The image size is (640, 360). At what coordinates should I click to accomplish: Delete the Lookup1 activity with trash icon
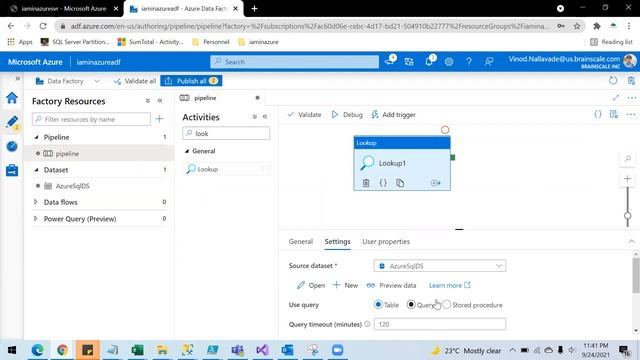pyautogui.click(x=366, y=183)
